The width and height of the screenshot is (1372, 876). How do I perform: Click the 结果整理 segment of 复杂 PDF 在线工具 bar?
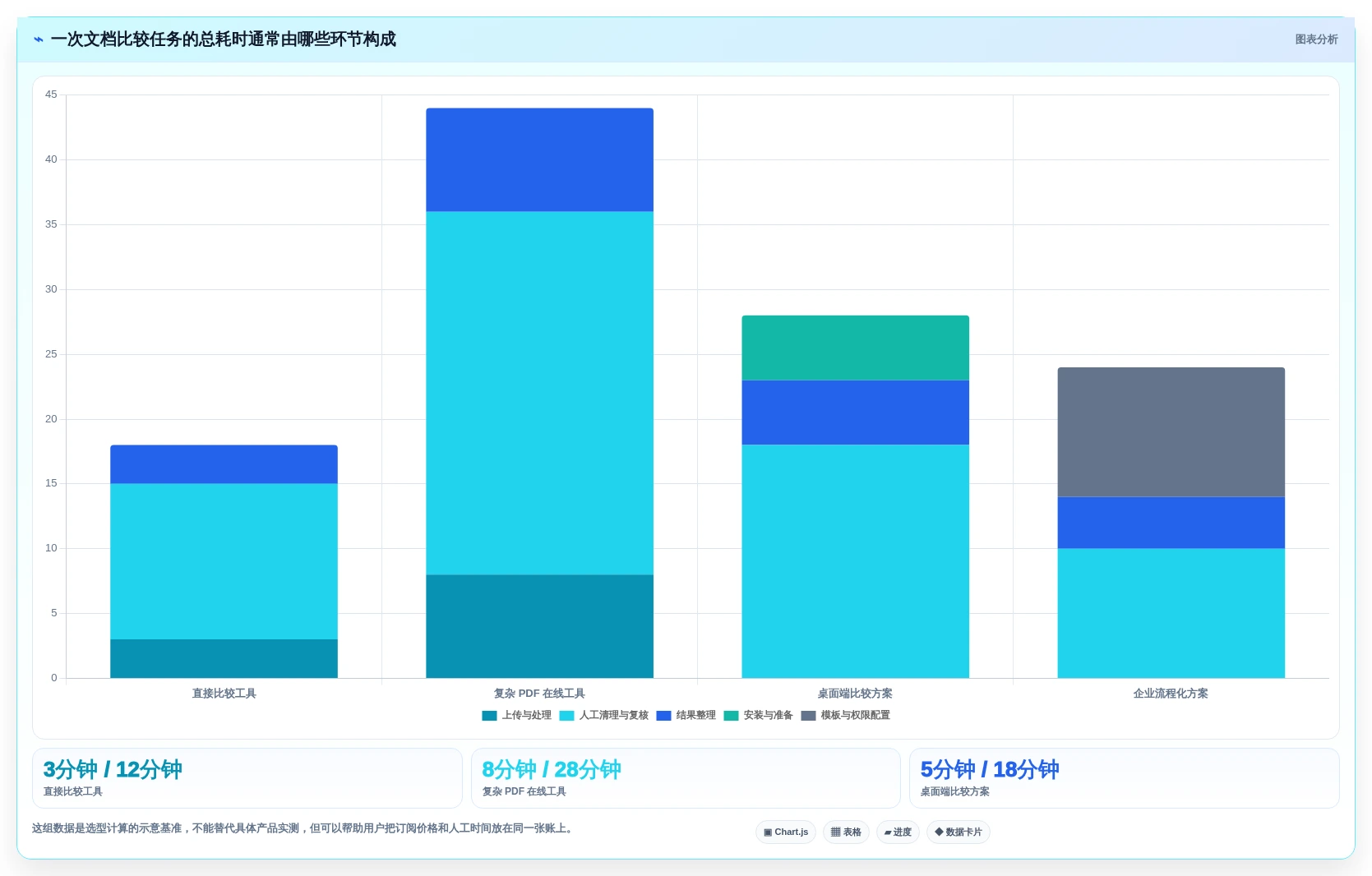(539, 159)
